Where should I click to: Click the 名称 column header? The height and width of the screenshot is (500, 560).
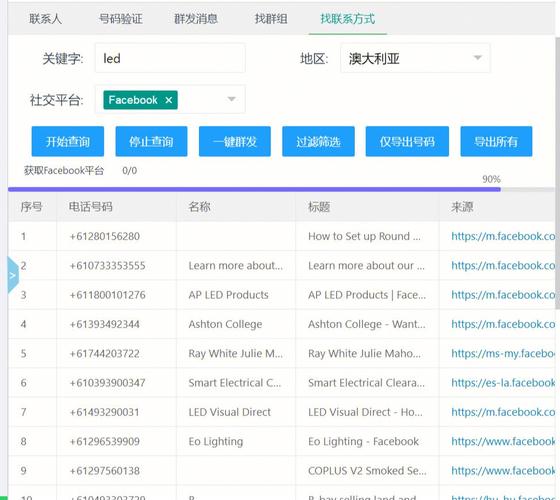(199, 207)
